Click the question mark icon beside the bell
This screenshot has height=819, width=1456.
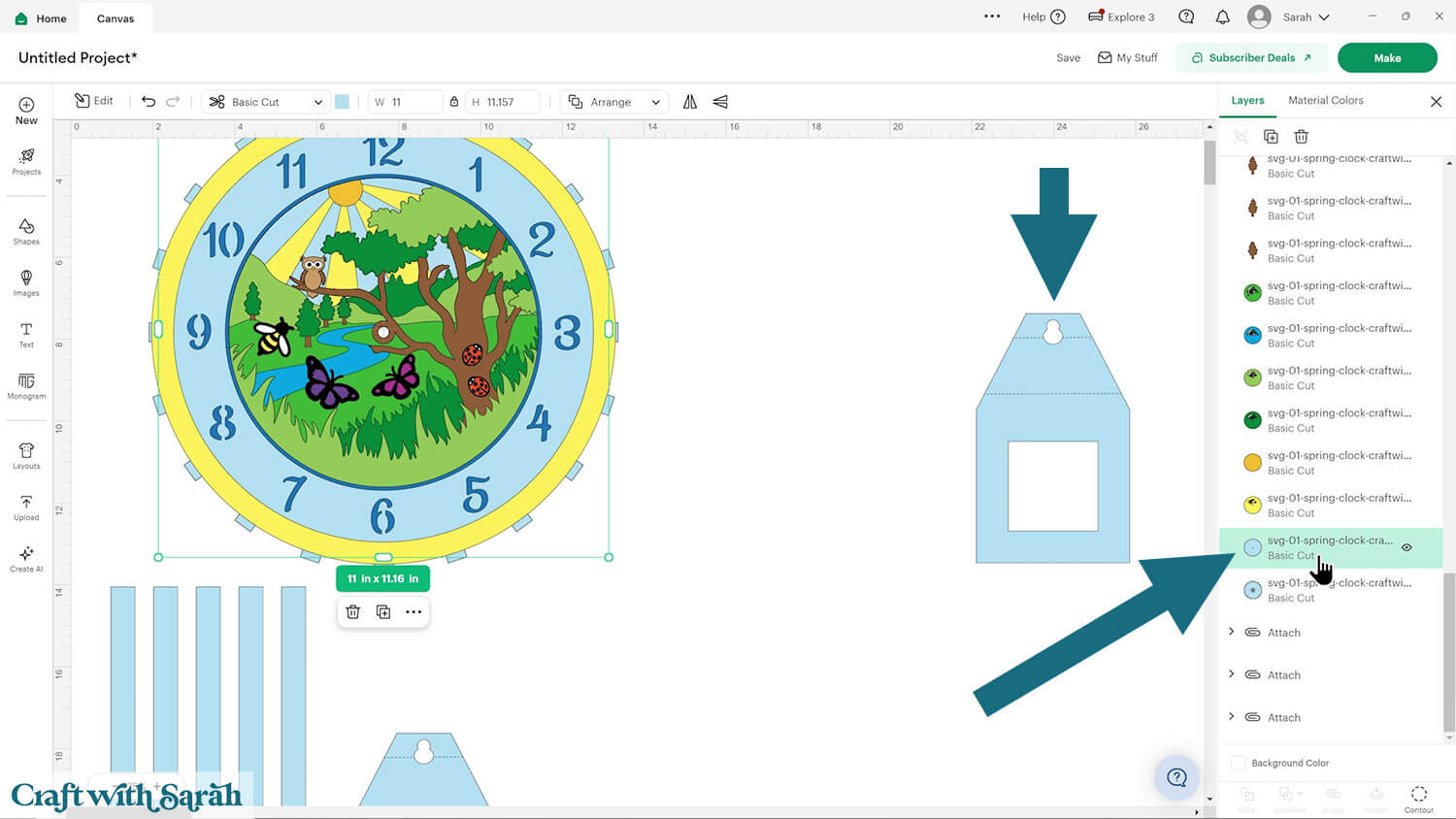point(1186,16)
